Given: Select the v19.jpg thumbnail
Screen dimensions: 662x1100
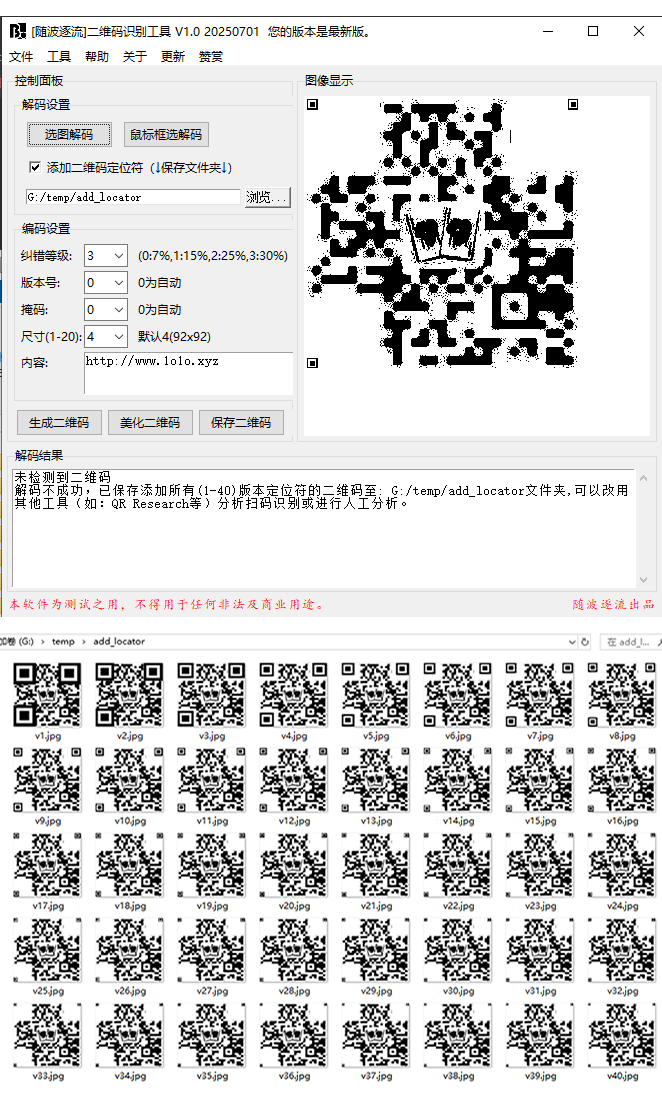Looking at the screenshot, I should click(x=212, y=865).
